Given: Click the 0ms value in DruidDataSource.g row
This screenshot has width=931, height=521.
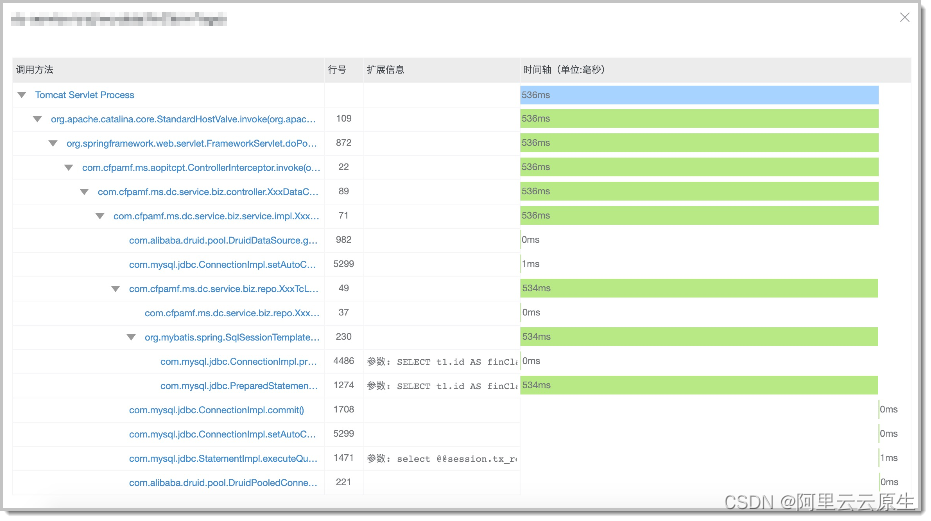Looking at the screenshot, I should [531, 240].
